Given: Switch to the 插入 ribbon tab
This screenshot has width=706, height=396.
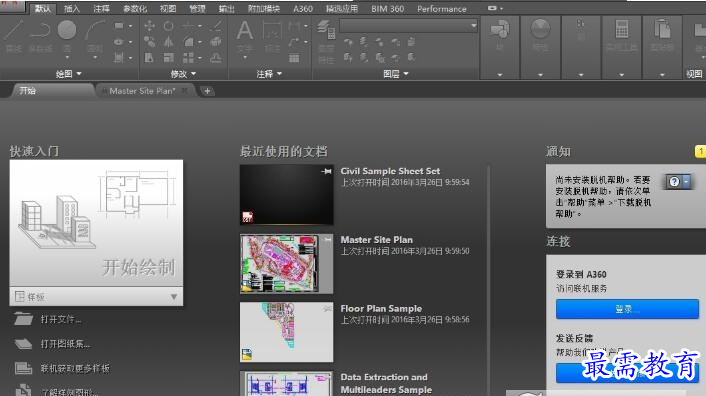Looking at the screenshot, I should [x=72, y=9].
